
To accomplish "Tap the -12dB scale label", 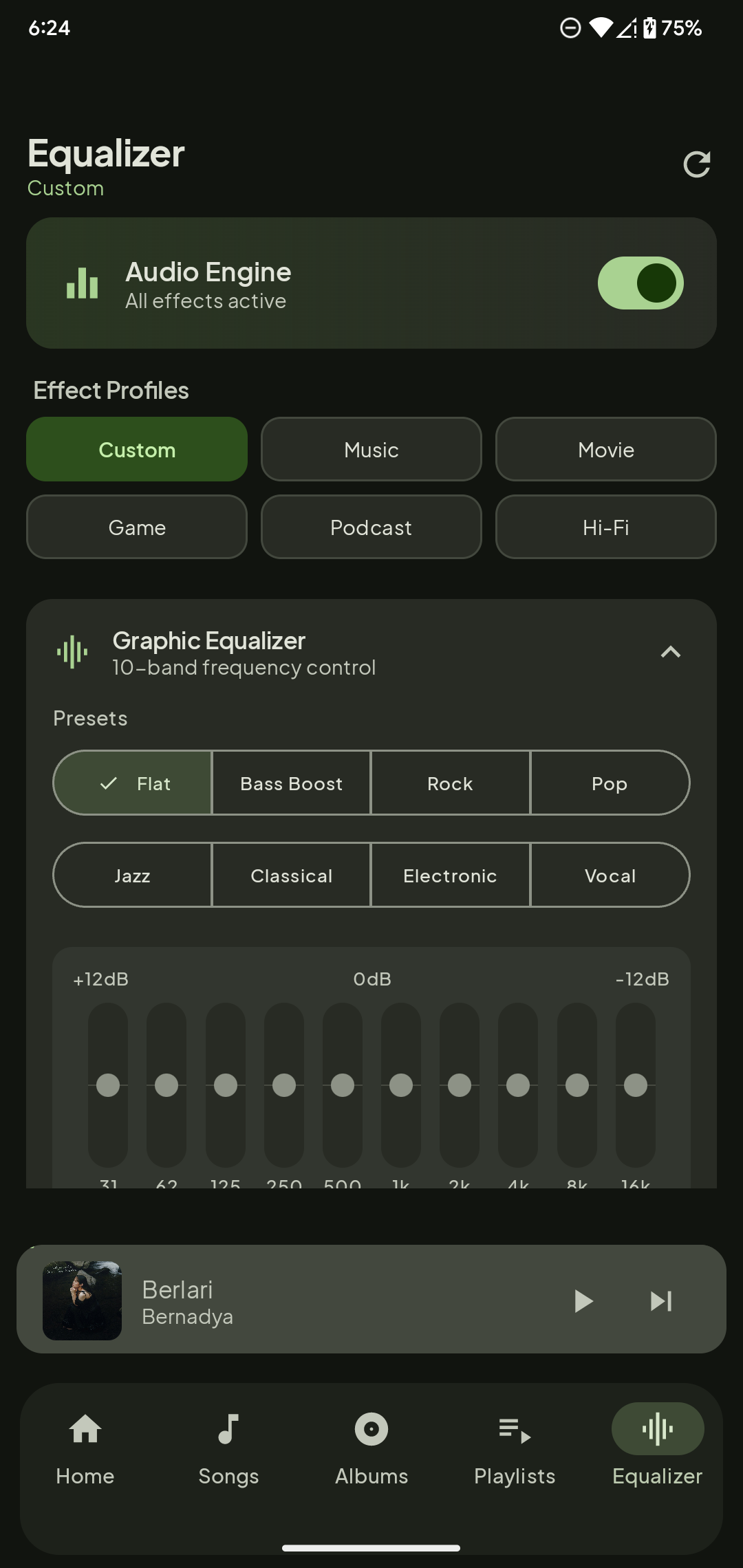I will (642, 979).
